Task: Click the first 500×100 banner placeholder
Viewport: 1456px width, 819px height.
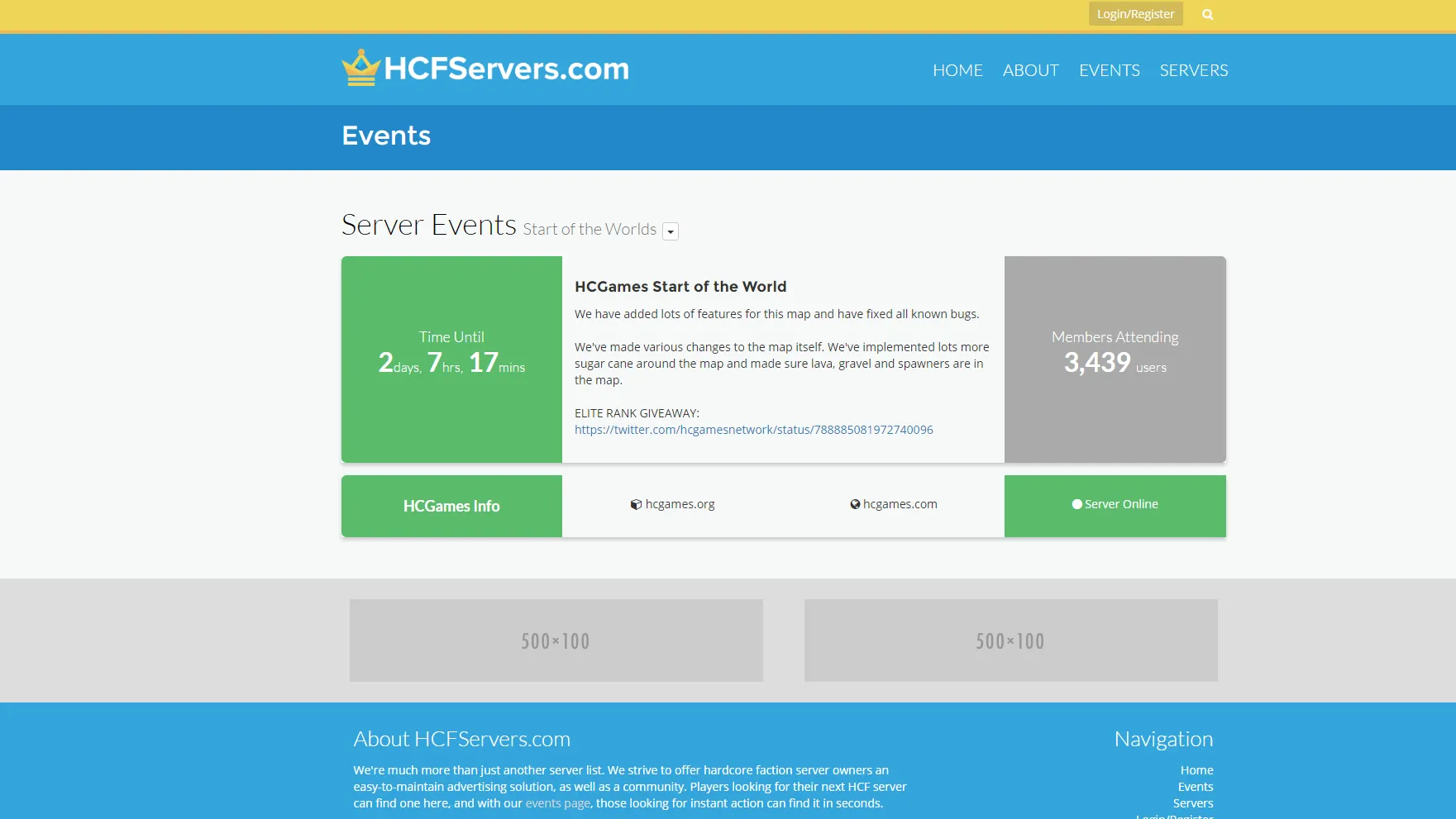Action: [556, 640]
